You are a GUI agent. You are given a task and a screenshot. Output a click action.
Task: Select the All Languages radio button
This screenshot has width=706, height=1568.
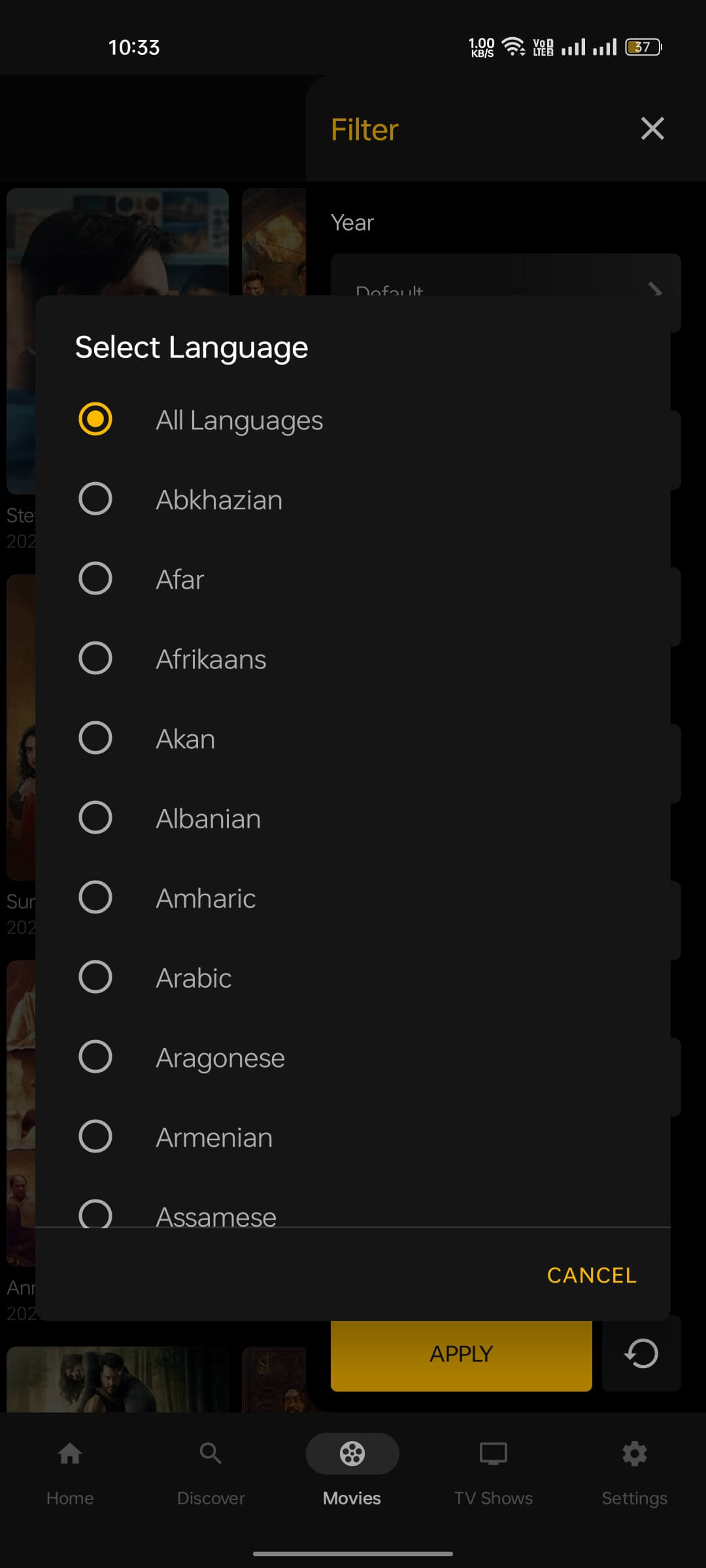[95, 419]
